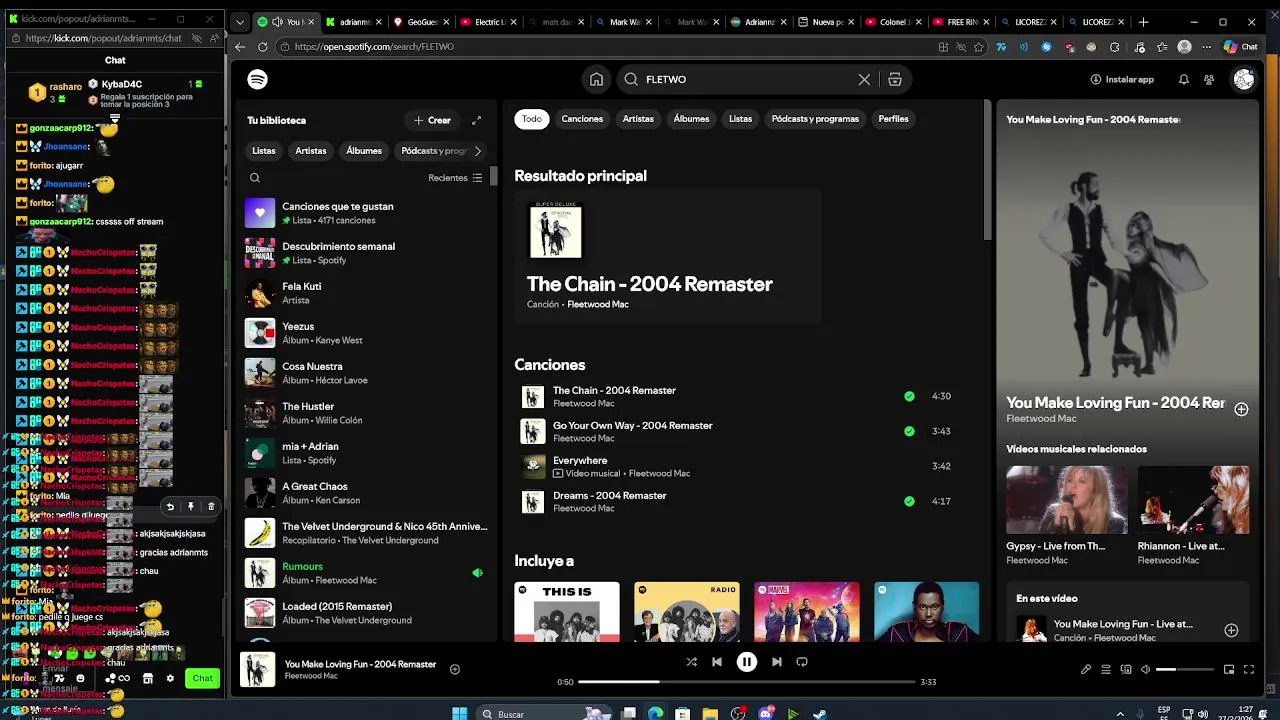This screenshot has width=1280, height=720.
Task: Open the browser tab list dropdown
Action: tap(239, 22)
